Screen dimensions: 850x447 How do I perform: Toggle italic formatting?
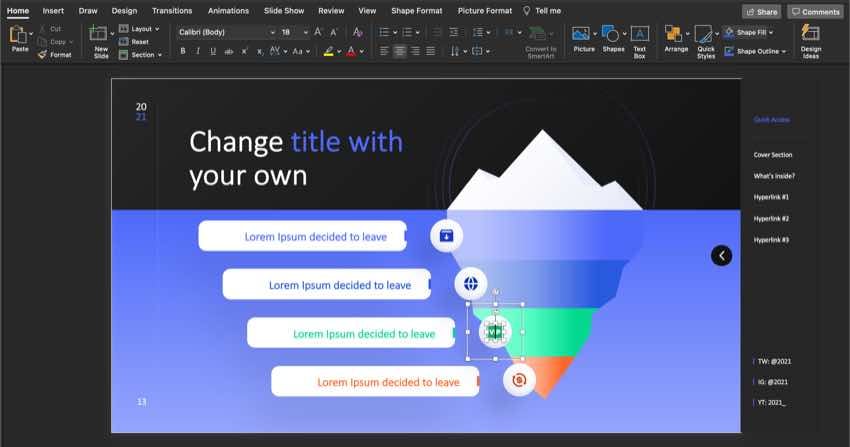198,51
